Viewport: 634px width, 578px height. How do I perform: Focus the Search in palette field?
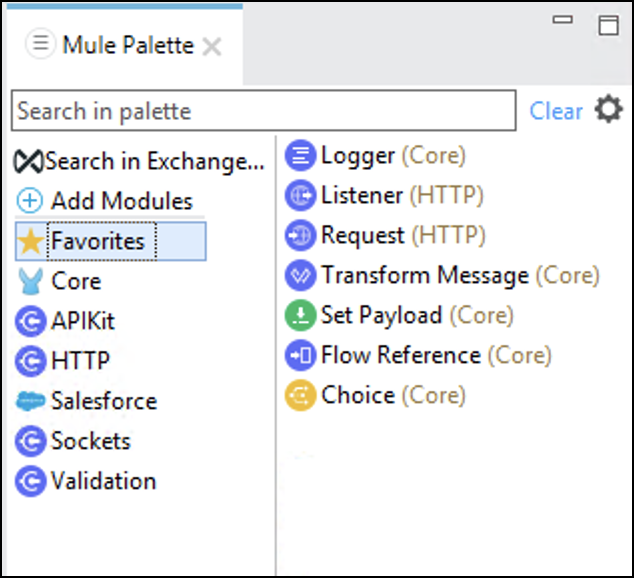(264, 110)
